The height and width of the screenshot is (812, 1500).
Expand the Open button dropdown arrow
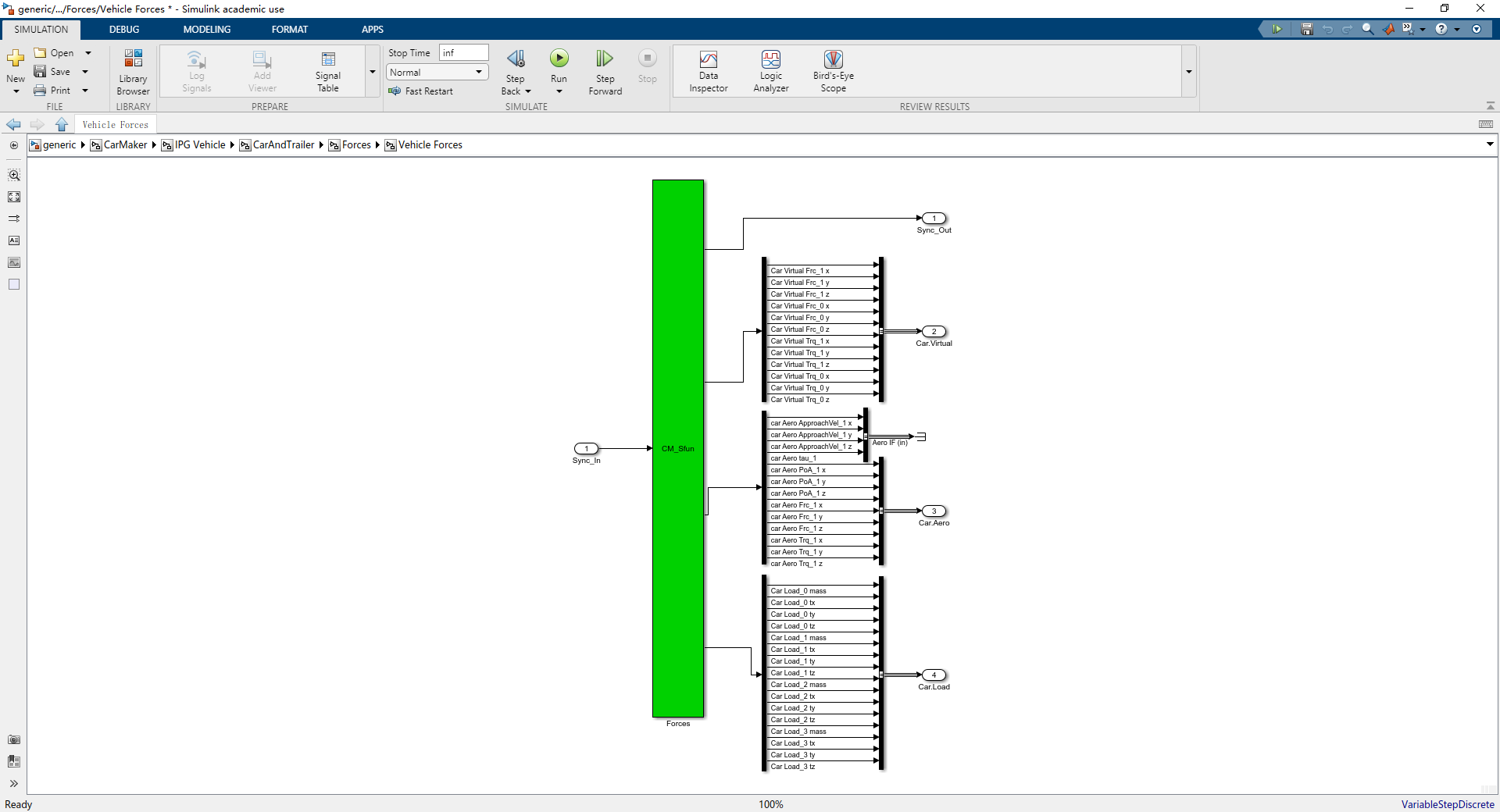point(87,53)
